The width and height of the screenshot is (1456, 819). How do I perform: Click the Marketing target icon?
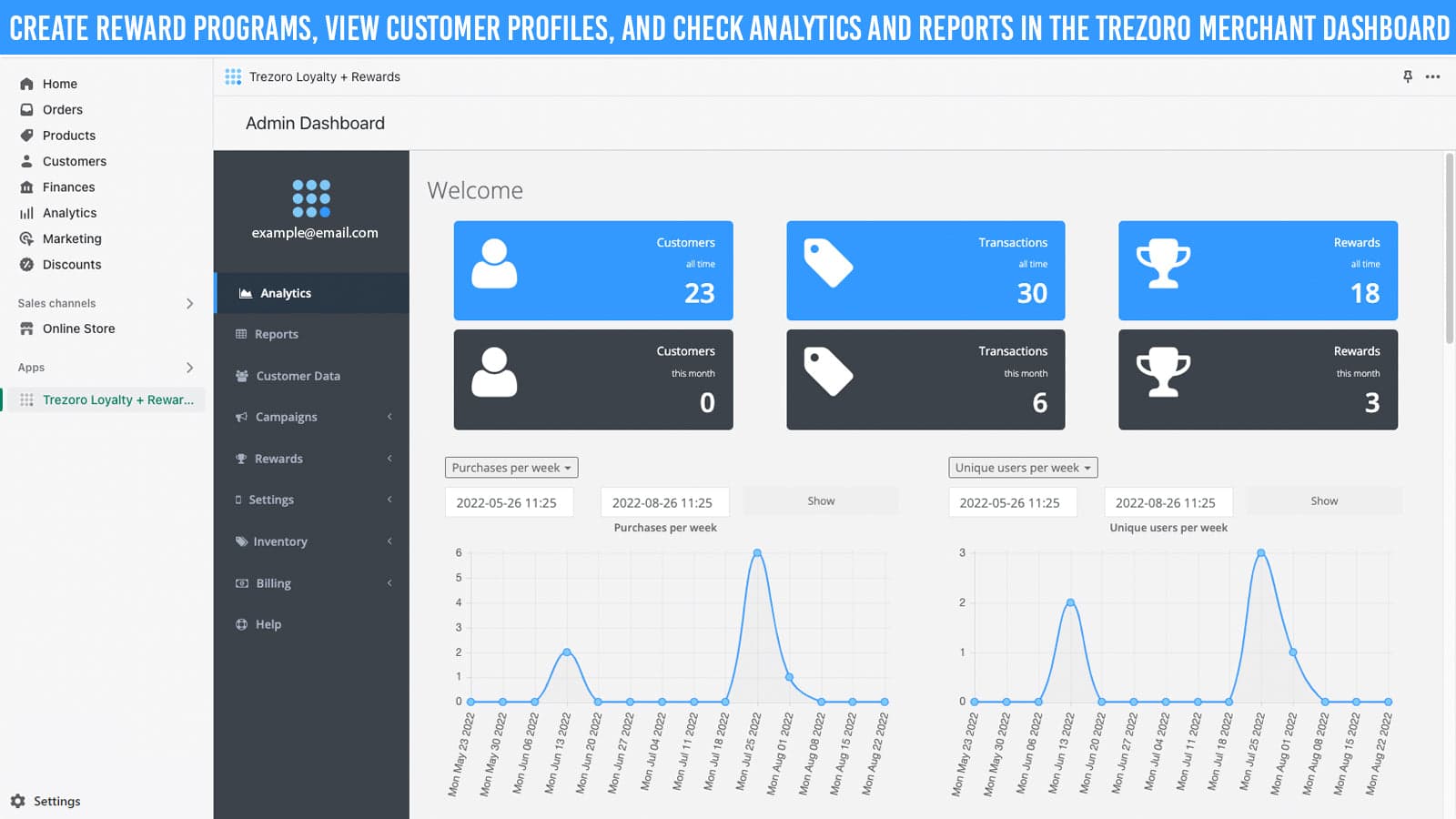pyautogui.click(x=26, y=238)
